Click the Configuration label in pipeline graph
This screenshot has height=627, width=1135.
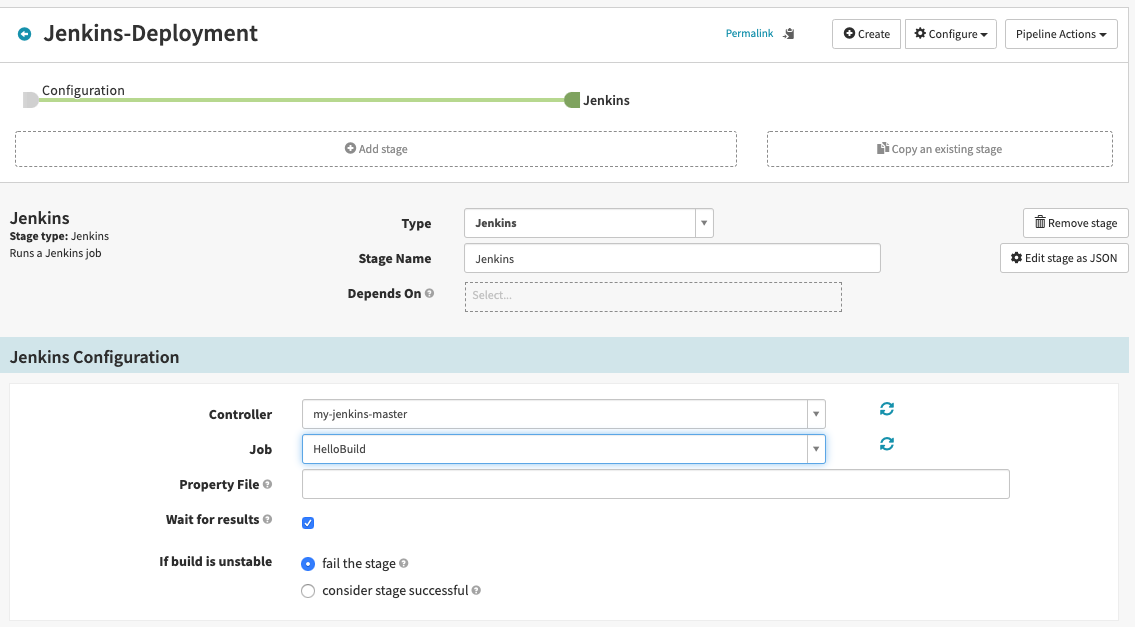click(83, 91)
